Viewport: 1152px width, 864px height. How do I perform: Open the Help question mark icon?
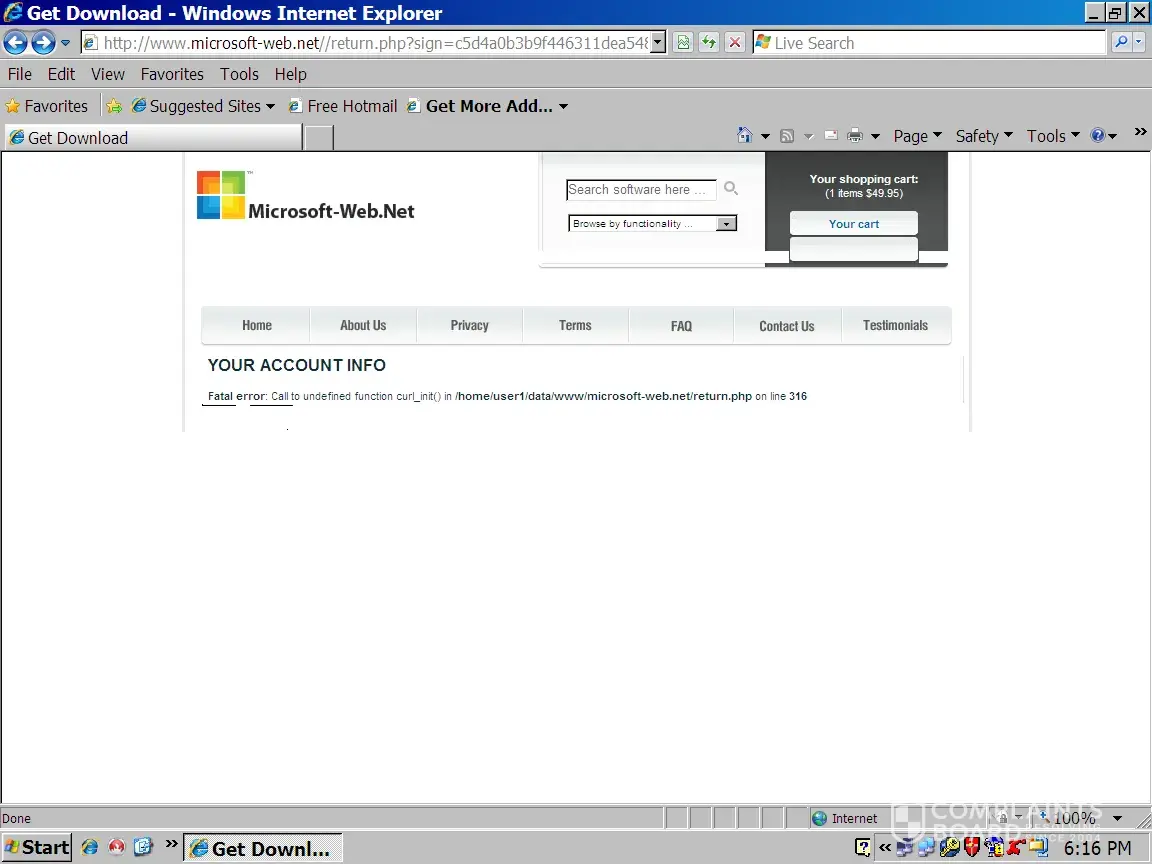[1098, 136]
